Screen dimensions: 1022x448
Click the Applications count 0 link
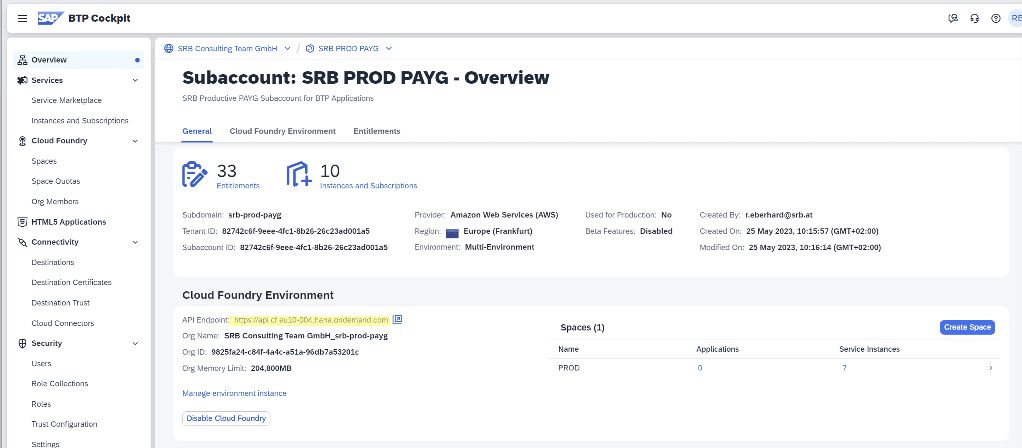700,368
